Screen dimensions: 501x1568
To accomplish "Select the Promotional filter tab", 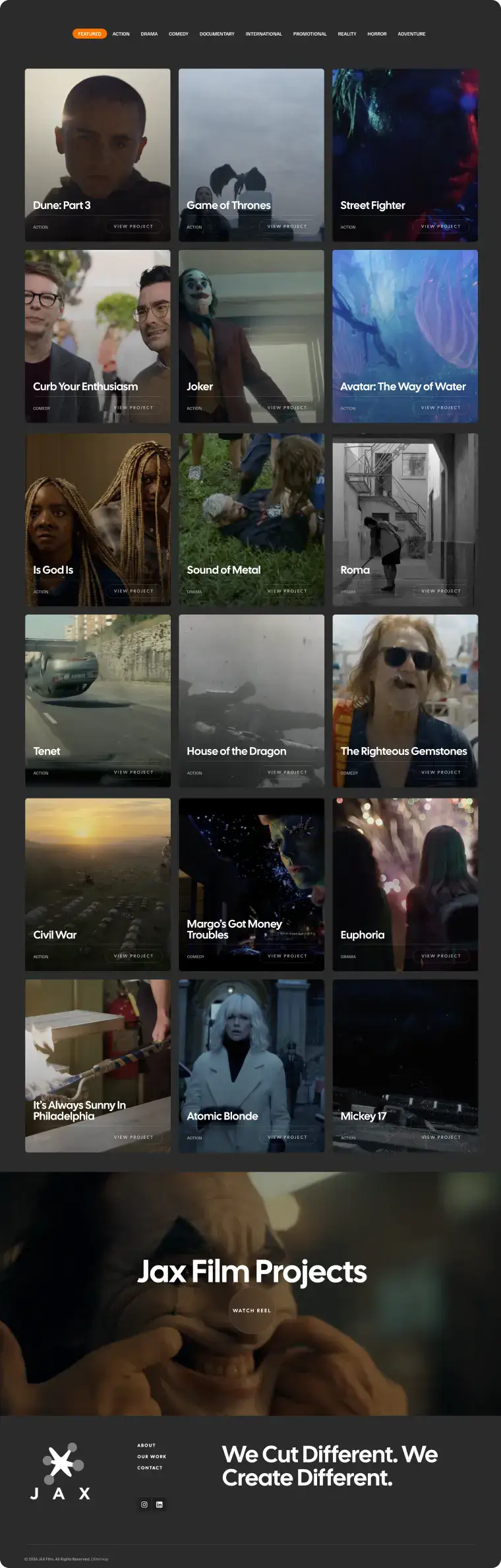I will coord(310,34).
